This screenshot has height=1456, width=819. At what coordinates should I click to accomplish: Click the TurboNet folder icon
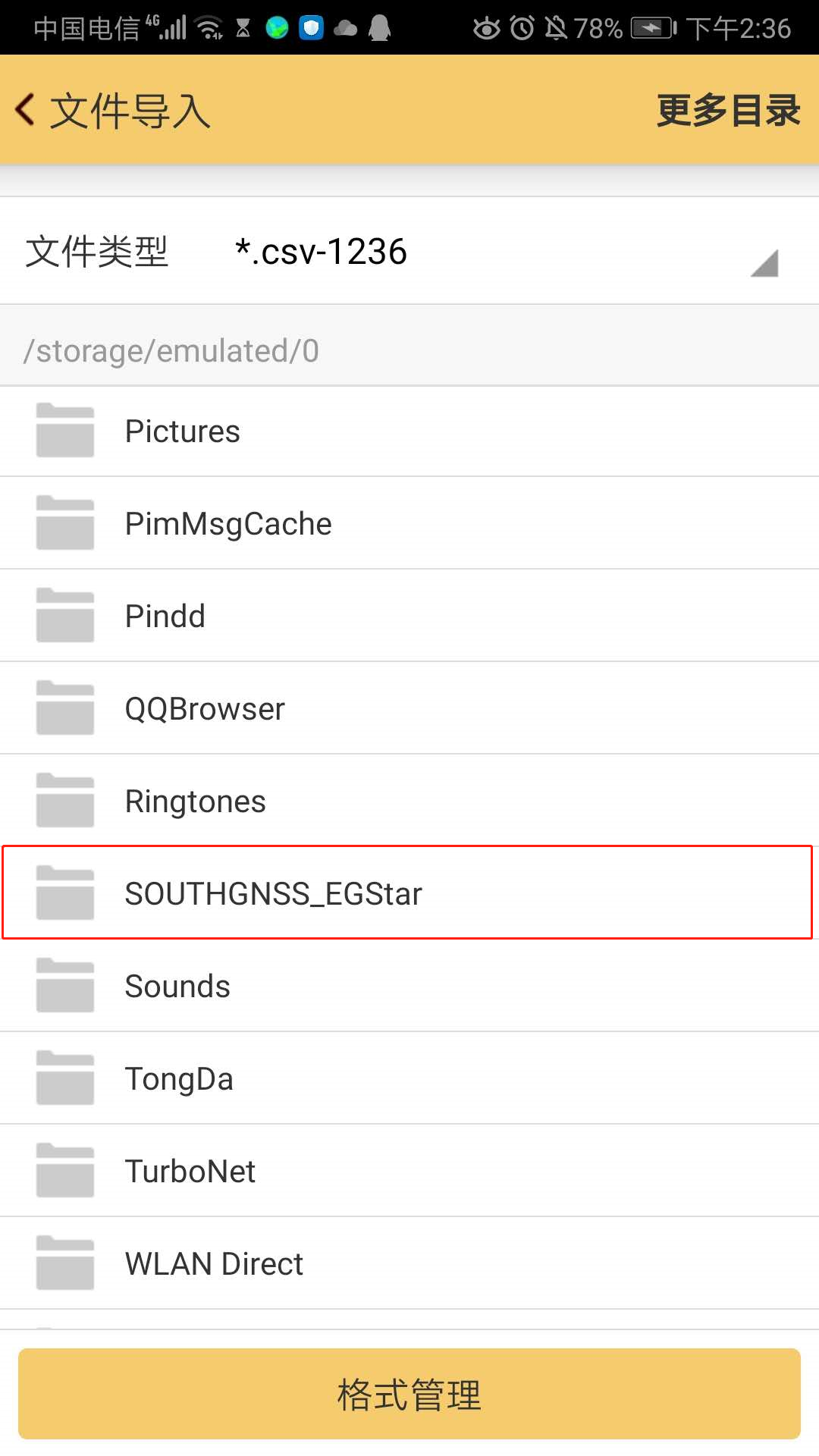pyautogui.click(x=65, y=1171)
